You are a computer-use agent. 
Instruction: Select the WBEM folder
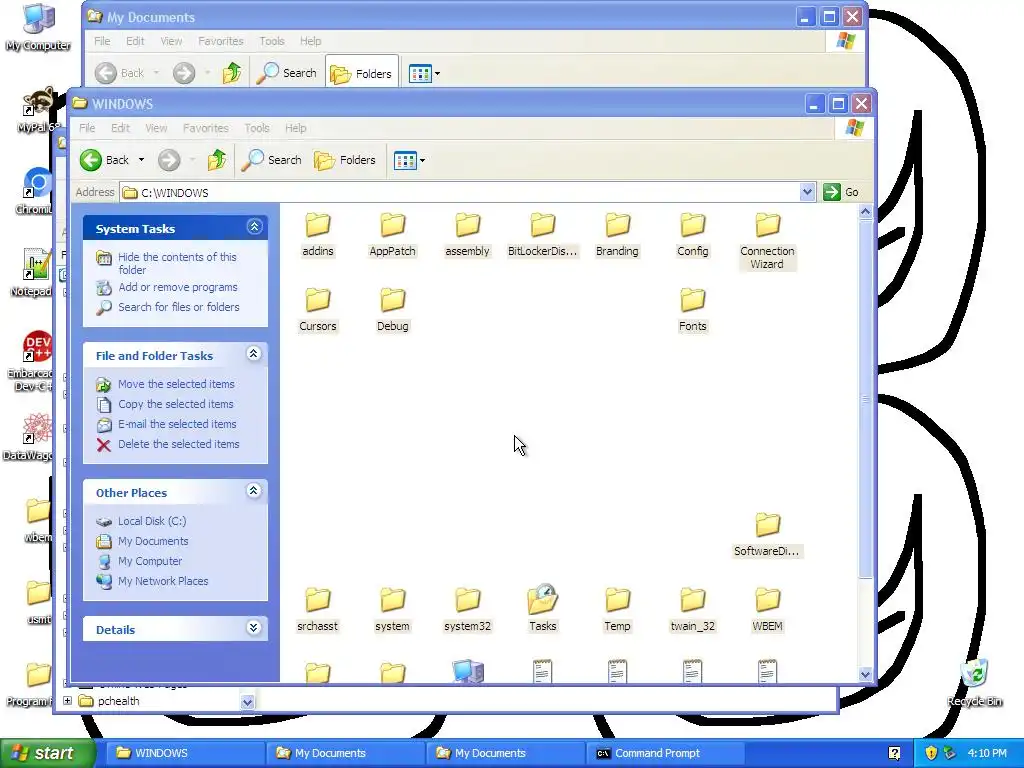(x=767, y=610)
